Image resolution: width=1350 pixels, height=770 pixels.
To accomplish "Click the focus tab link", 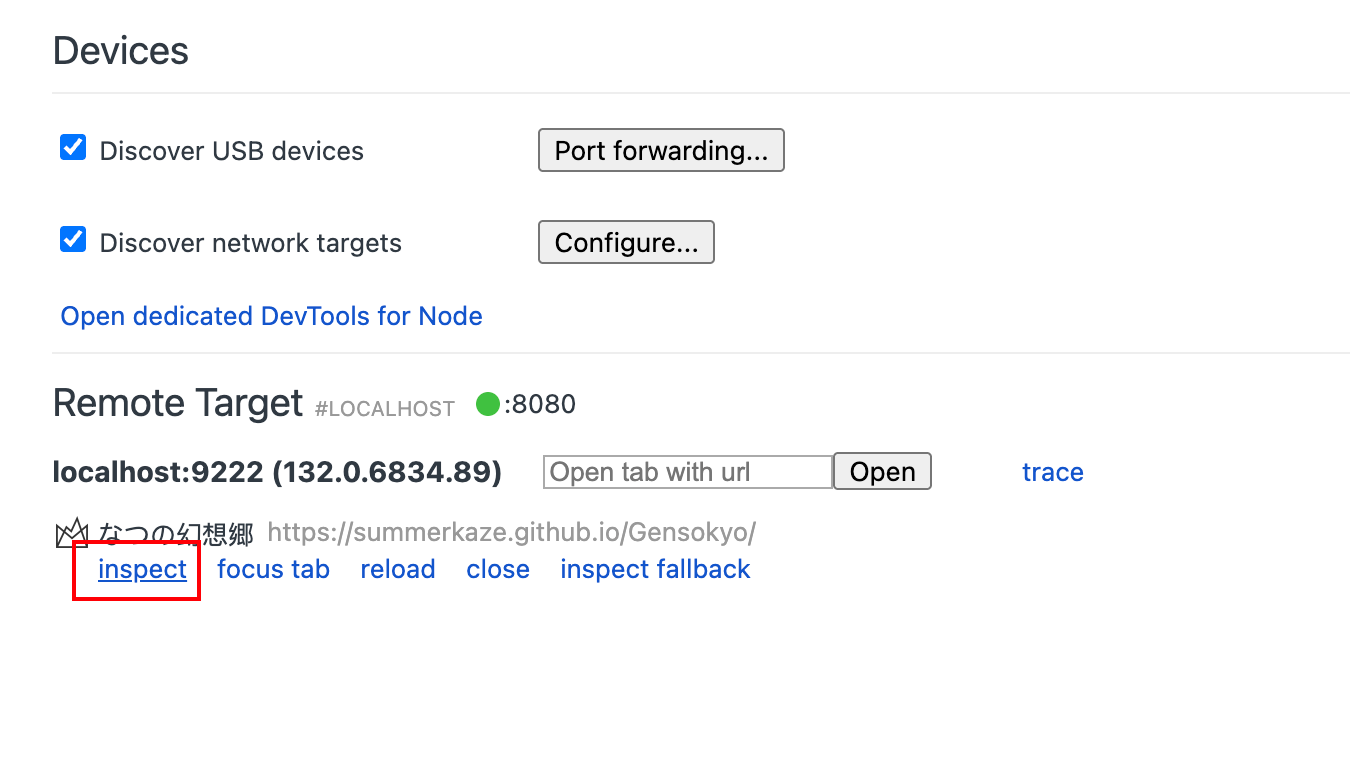I will (x=273, y=569).
